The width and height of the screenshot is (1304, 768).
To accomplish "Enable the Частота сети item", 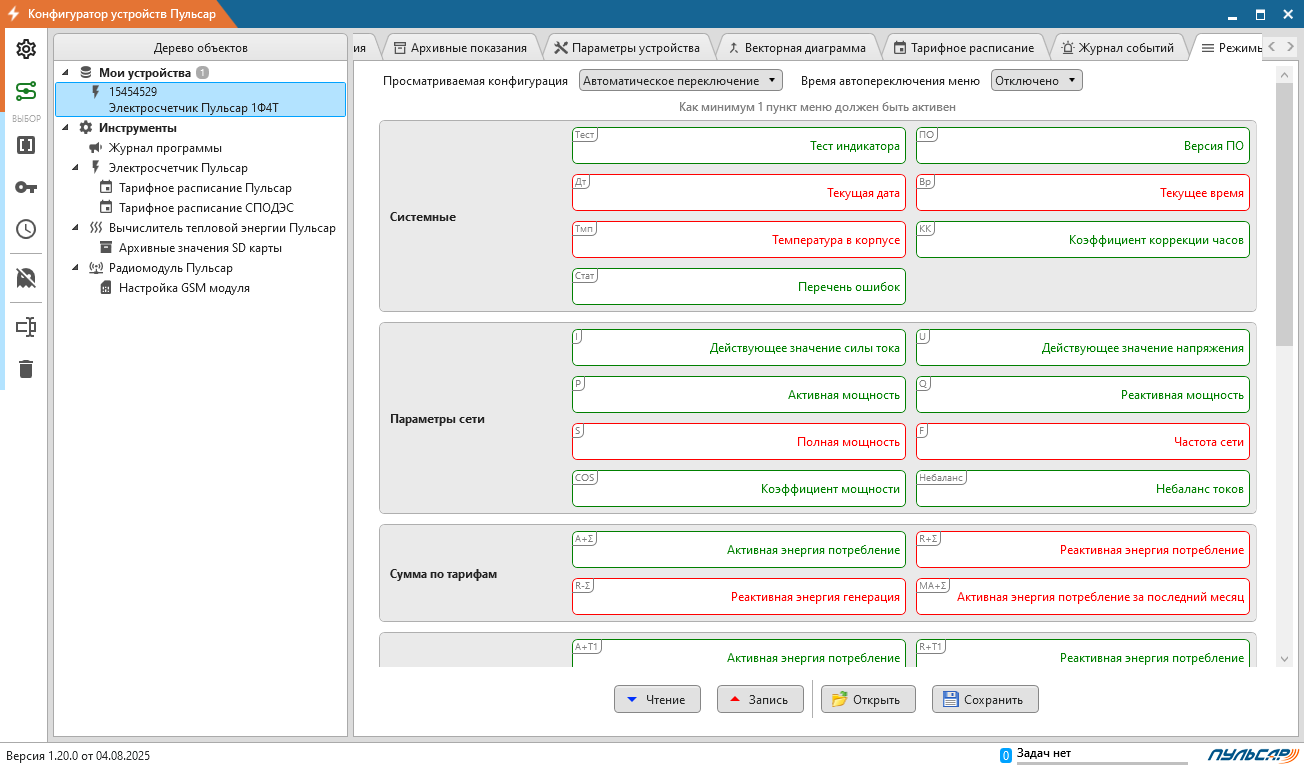I will coord(1083,441).
